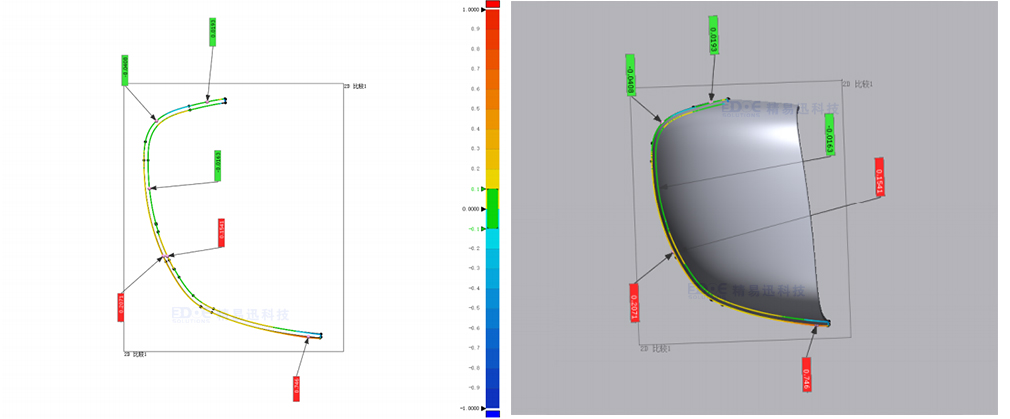The width and height of the screenshot is (1010, 419).
Task: Select the red 0.1541 label in 3D view
Action: coord(880,178)
